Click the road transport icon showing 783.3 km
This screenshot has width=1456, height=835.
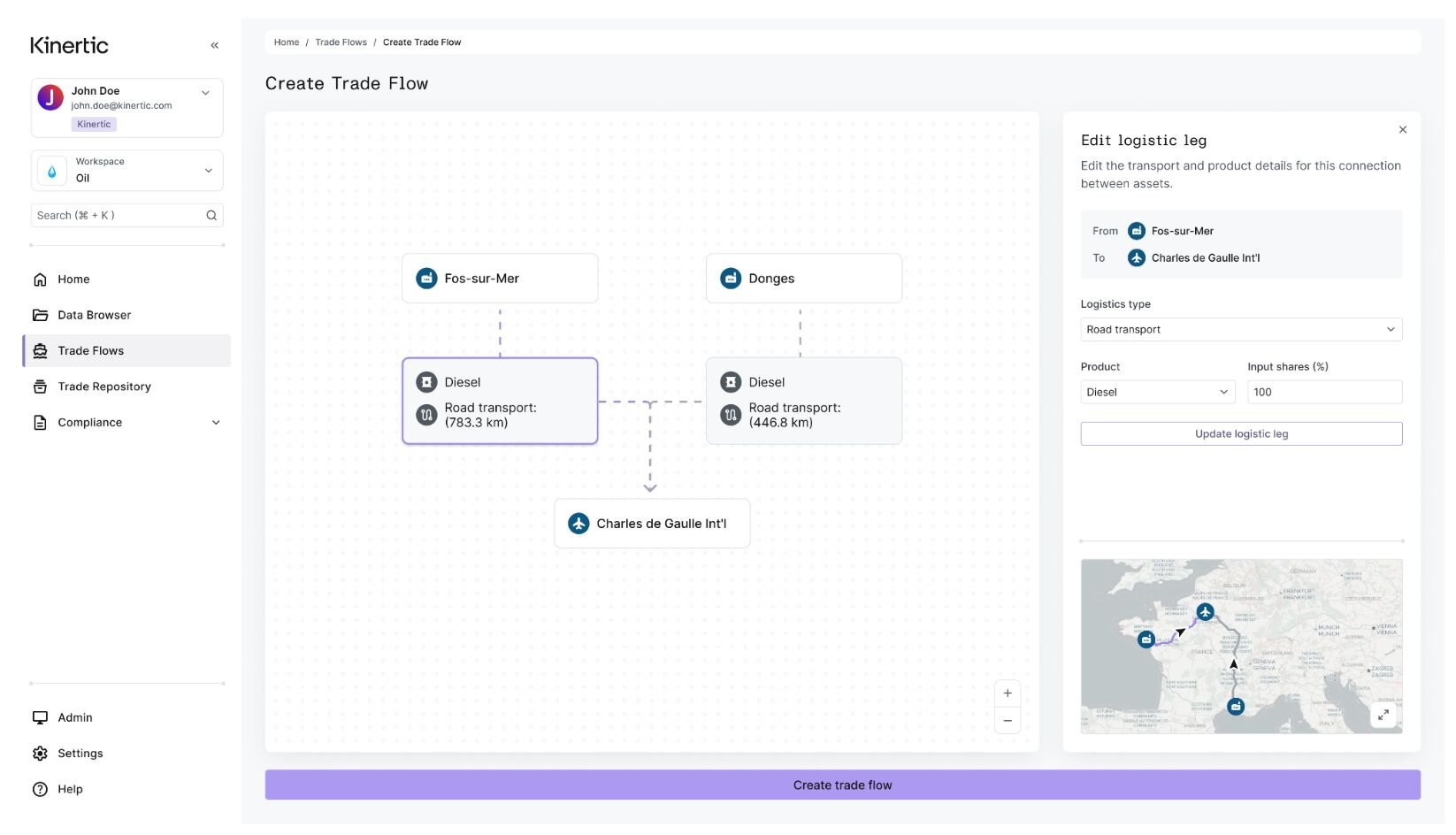(x=426, y=415)
